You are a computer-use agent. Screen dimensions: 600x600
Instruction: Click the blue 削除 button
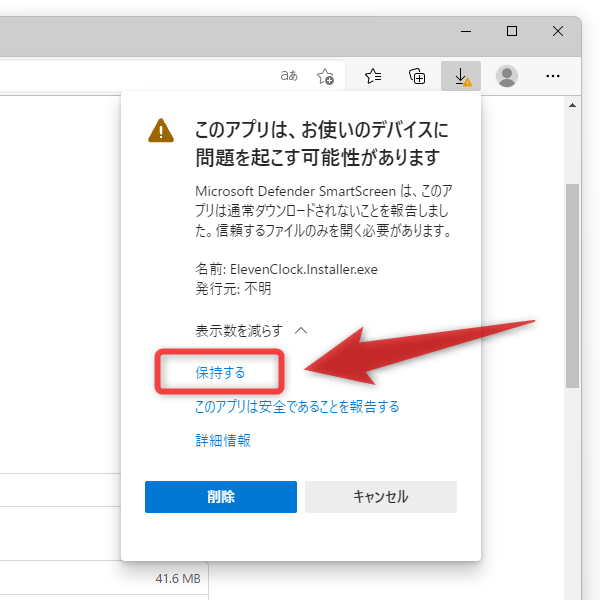point(221,497)
